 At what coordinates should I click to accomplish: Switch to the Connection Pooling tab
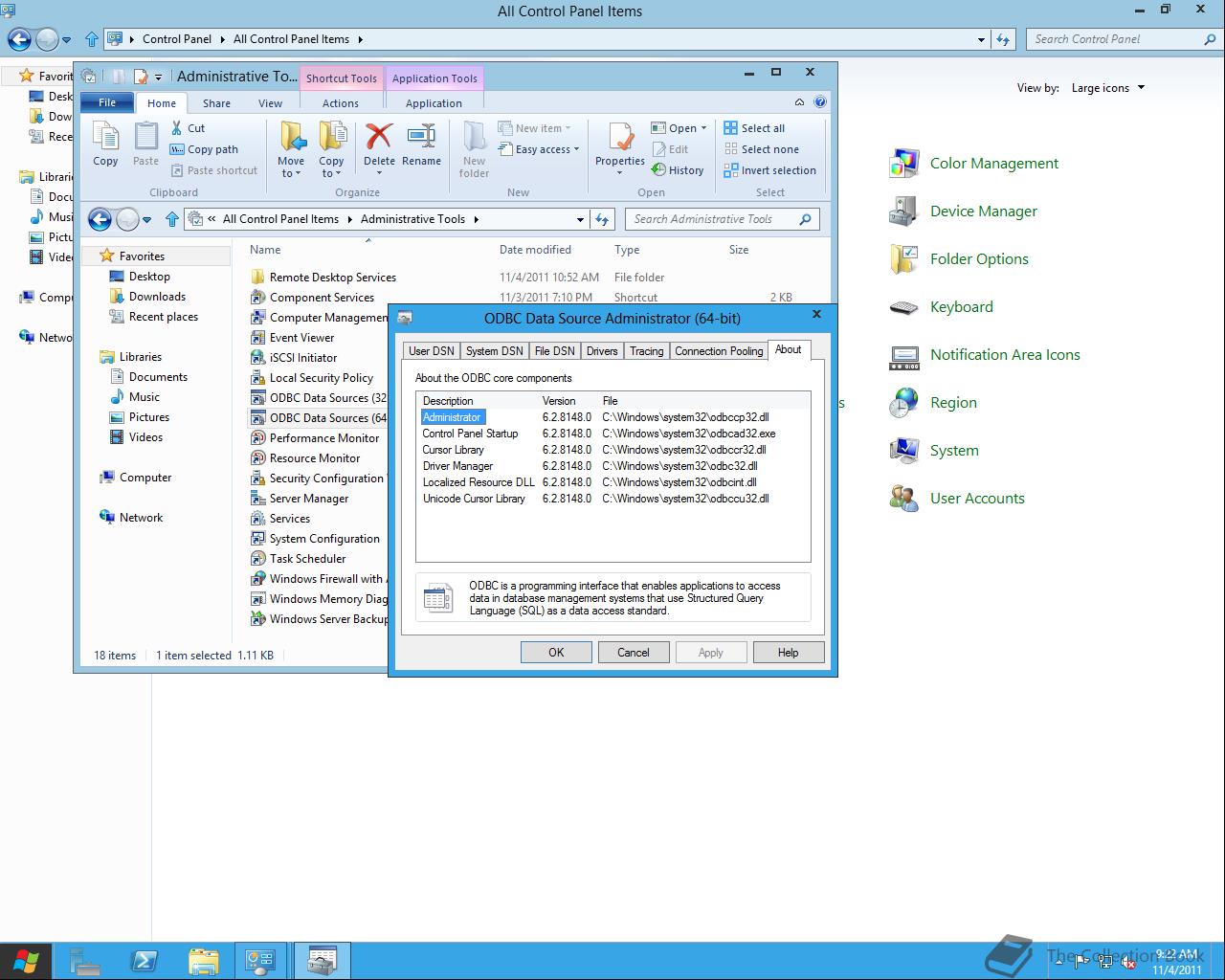(x=719, y=351)
